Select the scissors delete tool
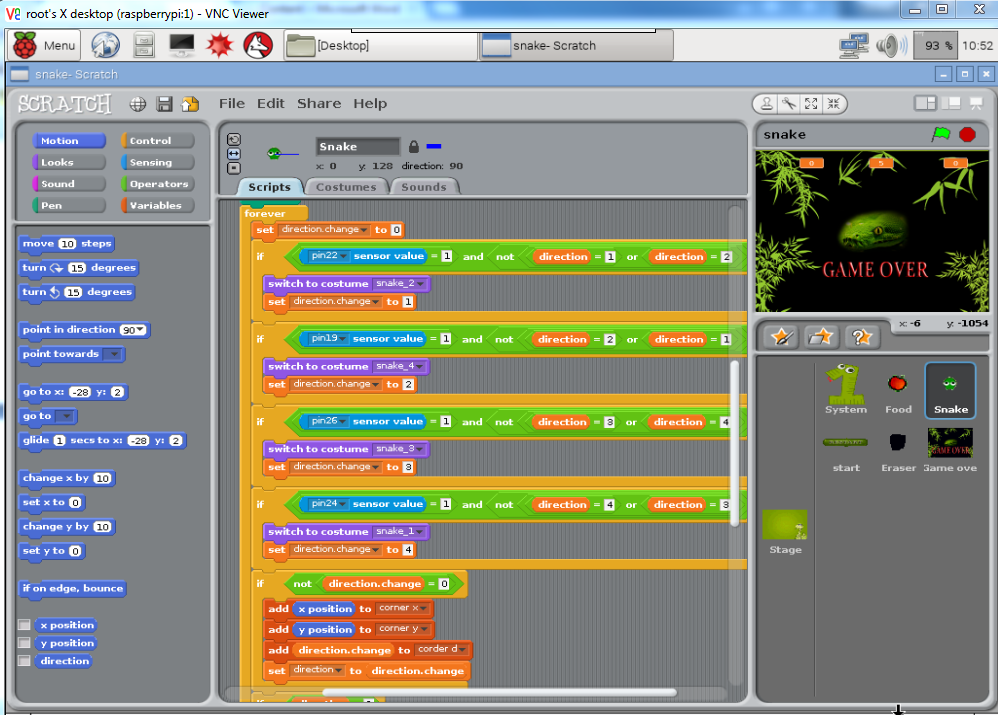 (x=786, y=104)
